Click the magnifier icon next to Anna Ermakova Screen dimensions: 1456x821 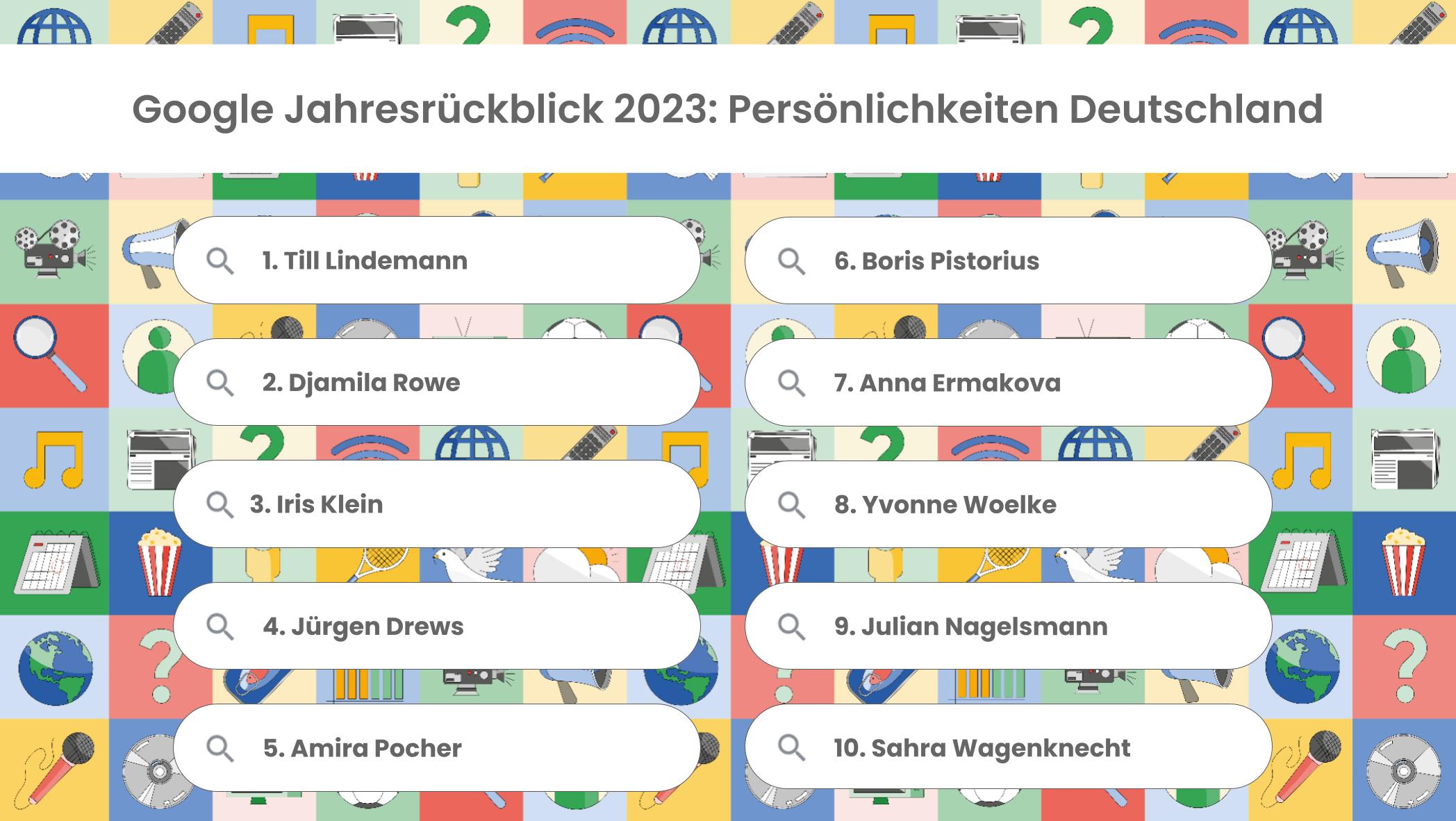791,383
